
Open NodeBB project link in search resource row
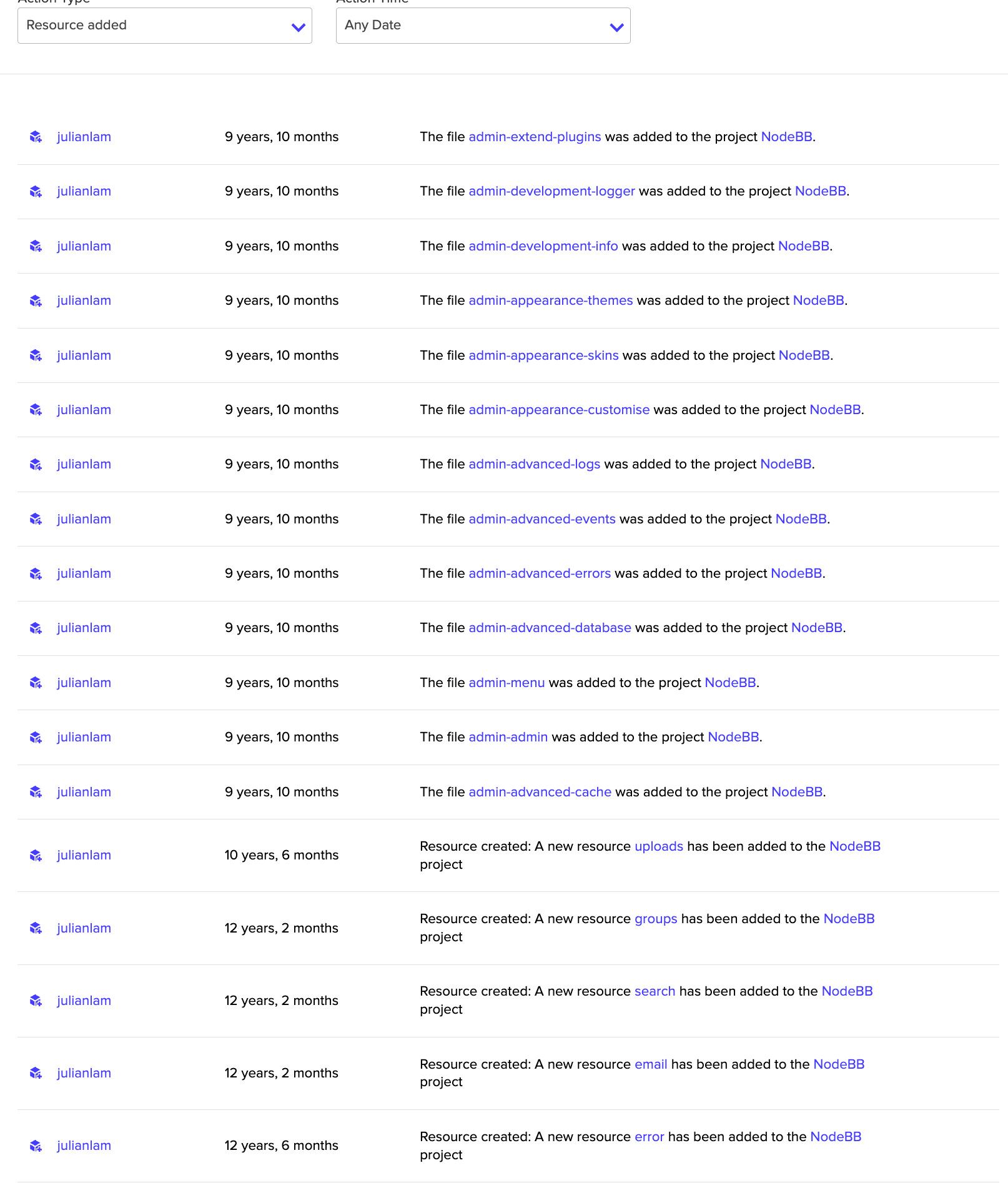pyautogui.click(x=847, y=991)
